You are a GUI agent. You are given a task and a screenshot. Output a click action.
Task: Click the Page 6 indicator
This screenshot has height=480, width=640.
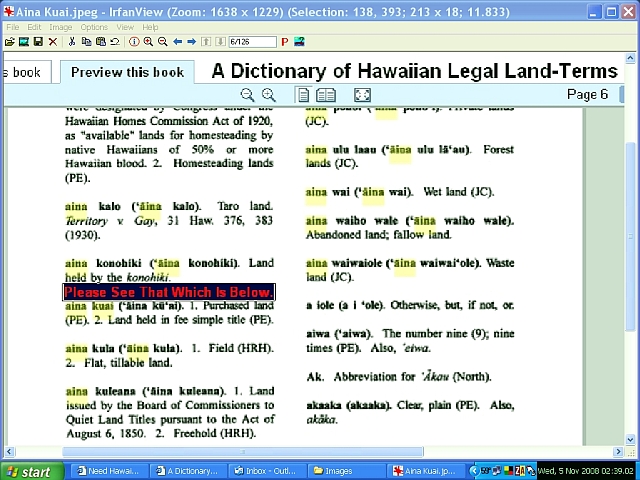click(587, 94)
